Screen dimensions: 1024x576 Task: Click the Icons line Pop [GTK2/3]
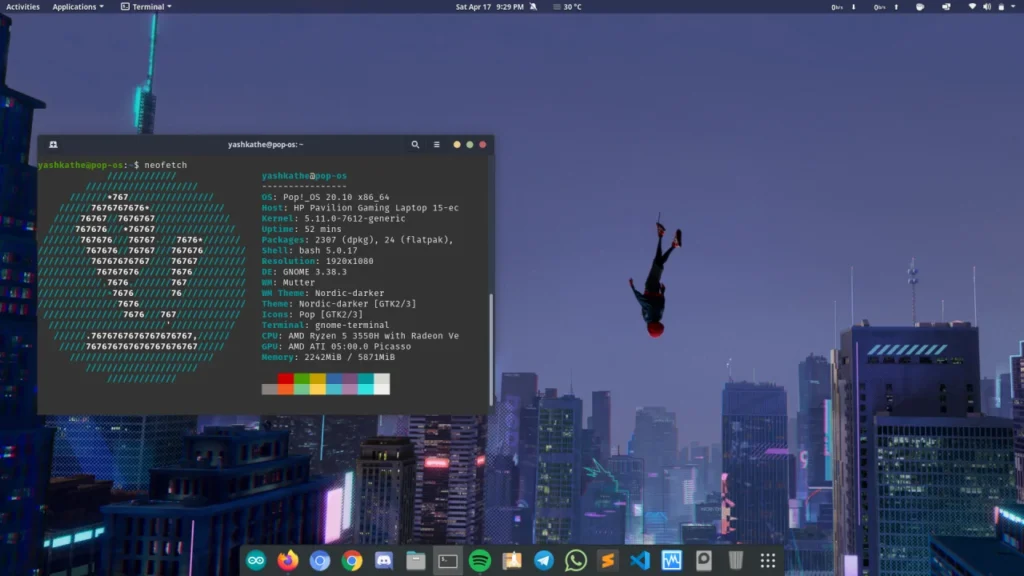point(312,315)
